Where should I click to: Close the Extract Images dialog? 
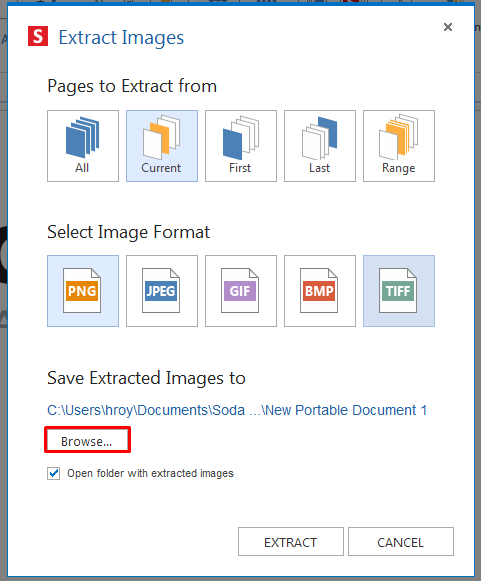(x=448, y=27)
